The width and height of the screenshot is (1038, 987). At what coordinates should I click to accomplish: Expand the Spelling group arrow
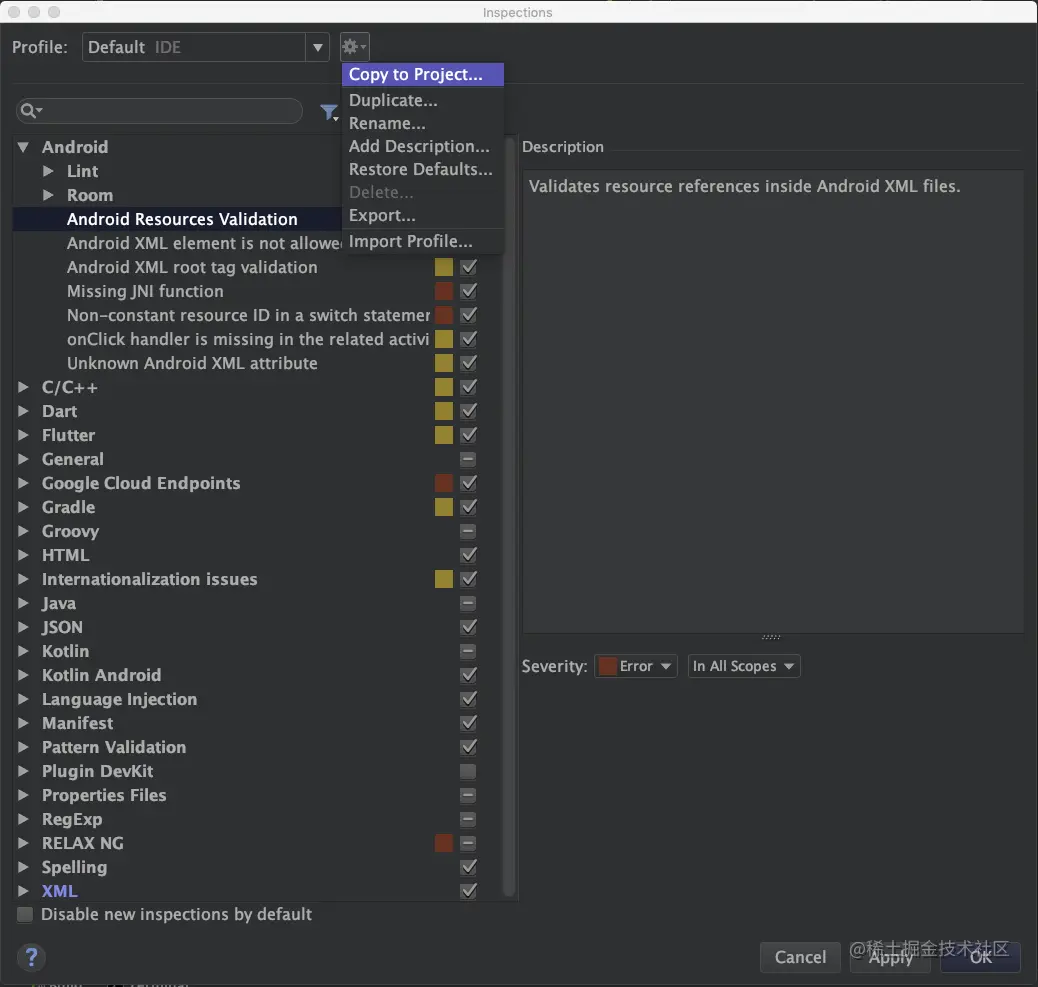(x=23, y=867)
